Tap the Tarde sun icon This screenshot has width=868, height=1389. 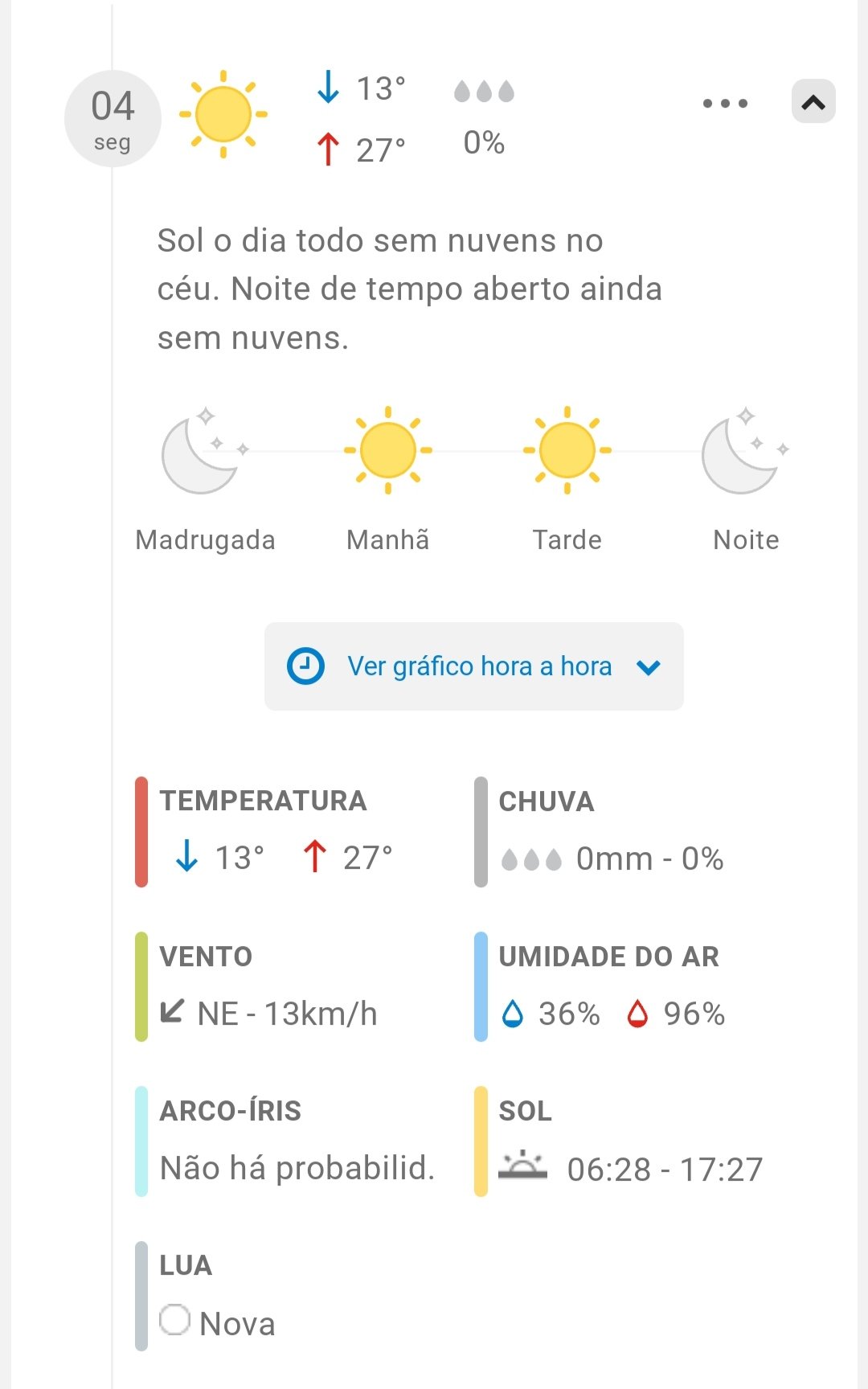point(567,450)
